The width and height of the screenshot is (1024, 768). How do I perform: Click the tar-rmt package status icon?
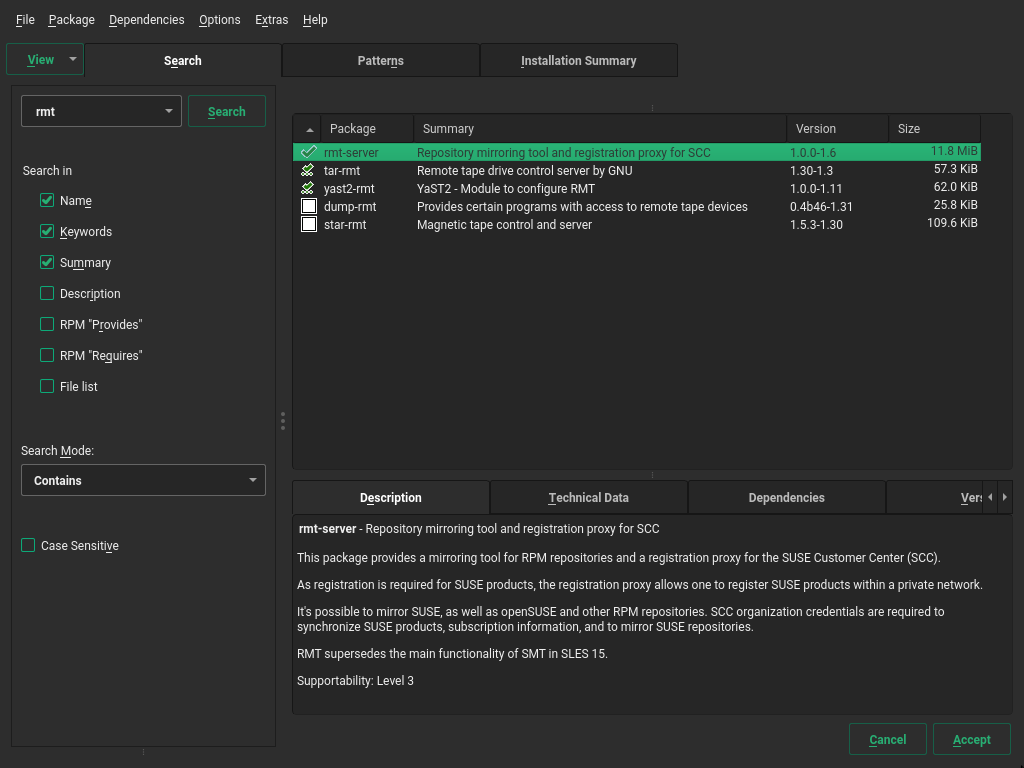coord(308,171)
